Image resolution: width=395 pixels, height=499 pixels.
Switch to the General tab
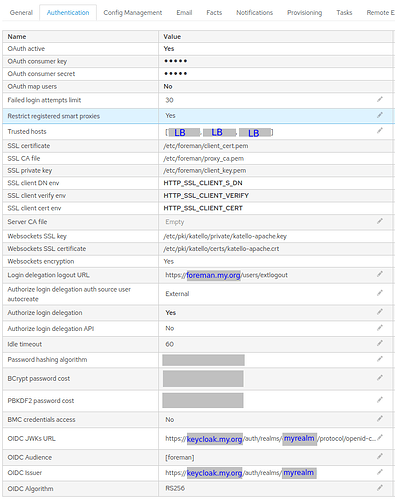pyautogui.click(x=21, y=13)
